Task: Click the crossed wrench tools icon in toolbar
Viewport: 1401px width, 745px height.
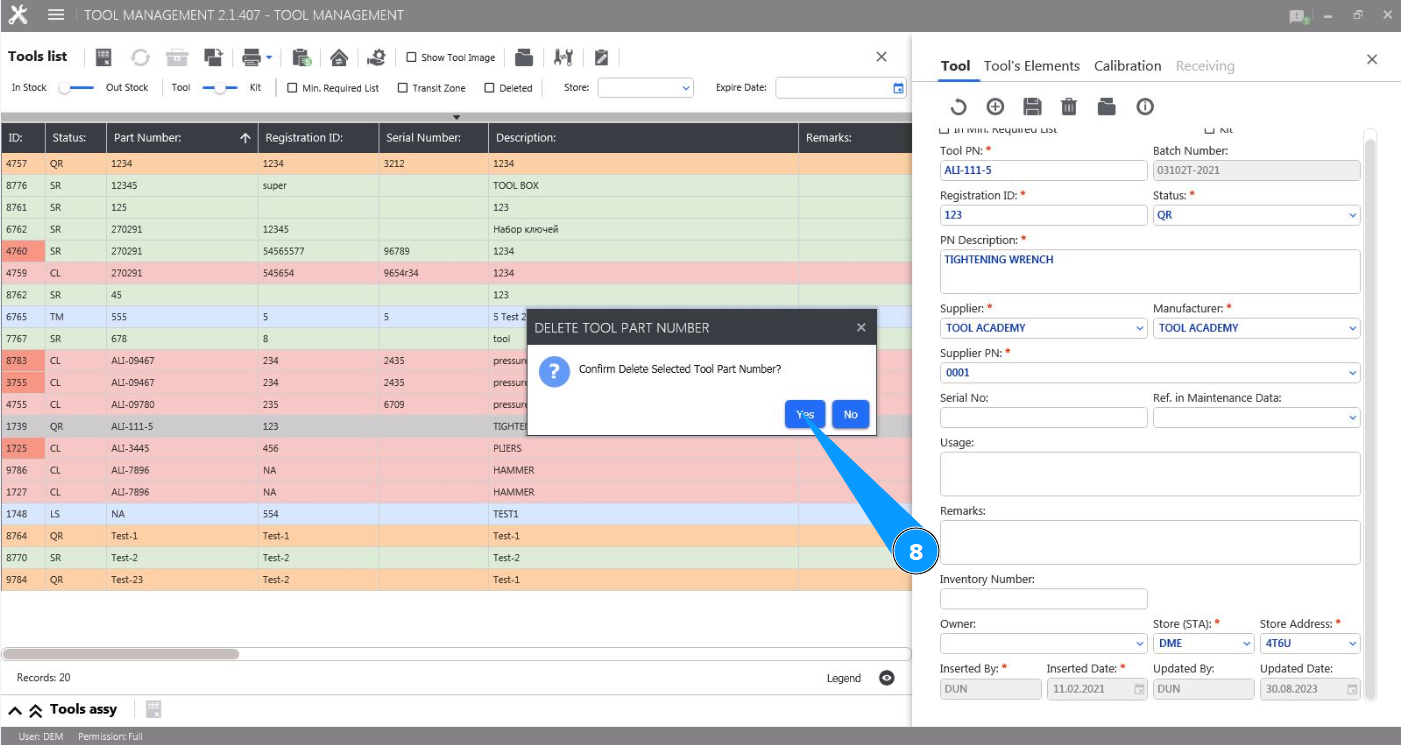Action: click(x=563, y=57)
